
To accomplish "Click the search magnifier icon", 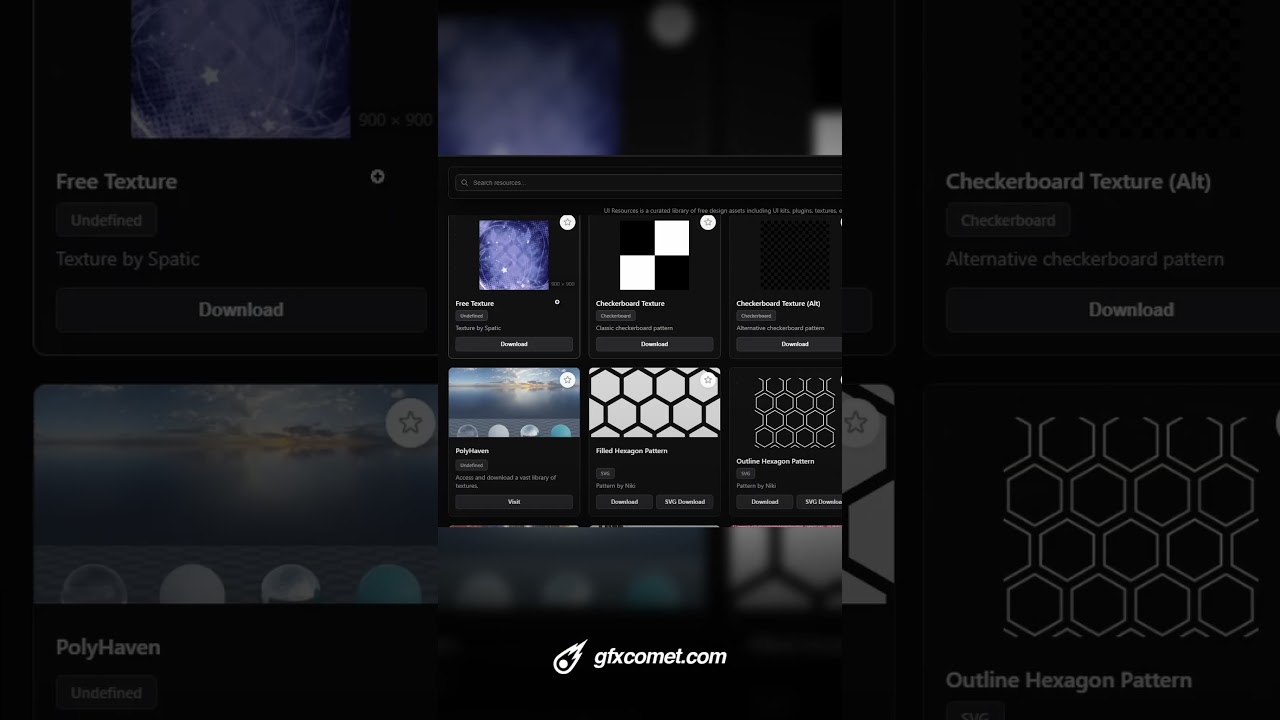I will tap(465, 183).
